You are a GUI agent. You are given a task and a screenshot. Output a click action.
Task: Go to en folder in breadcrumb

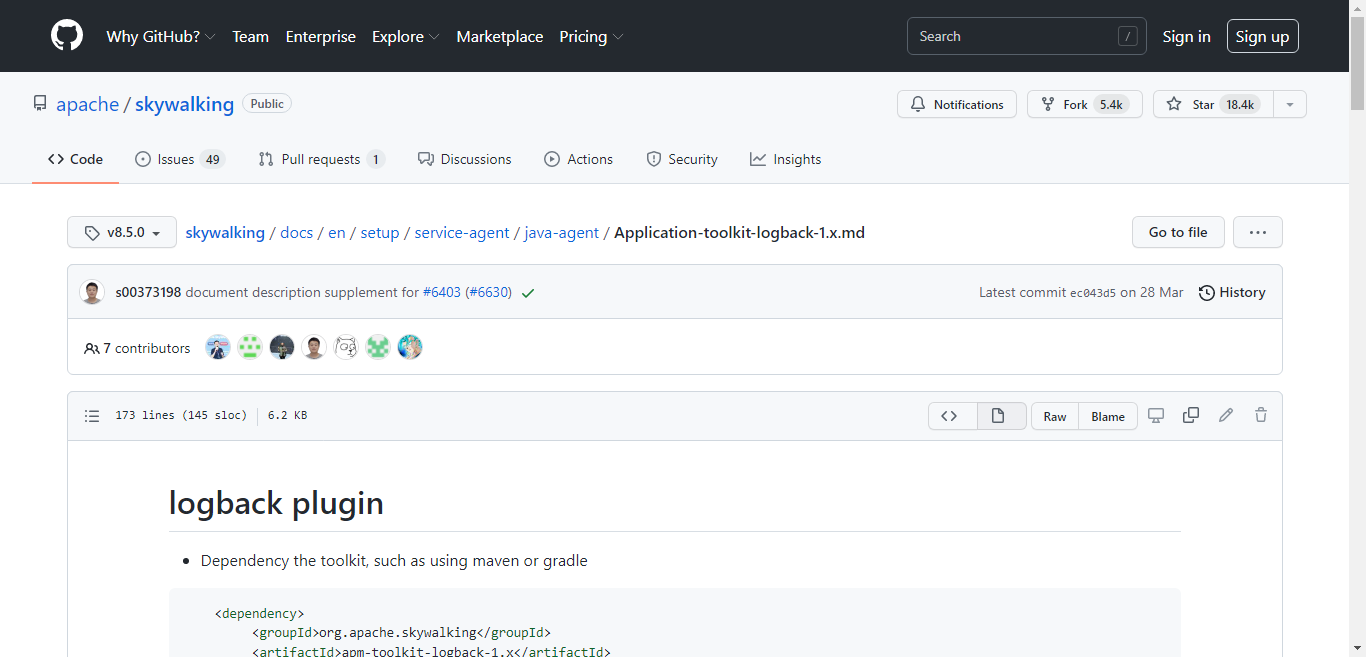(337, 232)
